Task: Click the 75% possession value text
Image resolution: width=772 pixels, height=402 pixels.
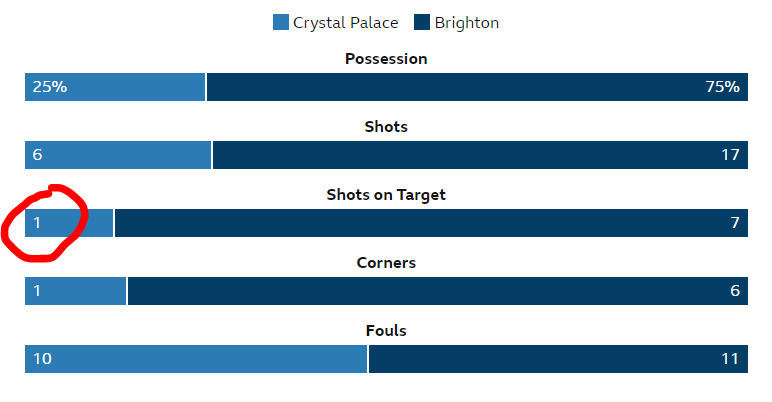Action: point(723,87)
